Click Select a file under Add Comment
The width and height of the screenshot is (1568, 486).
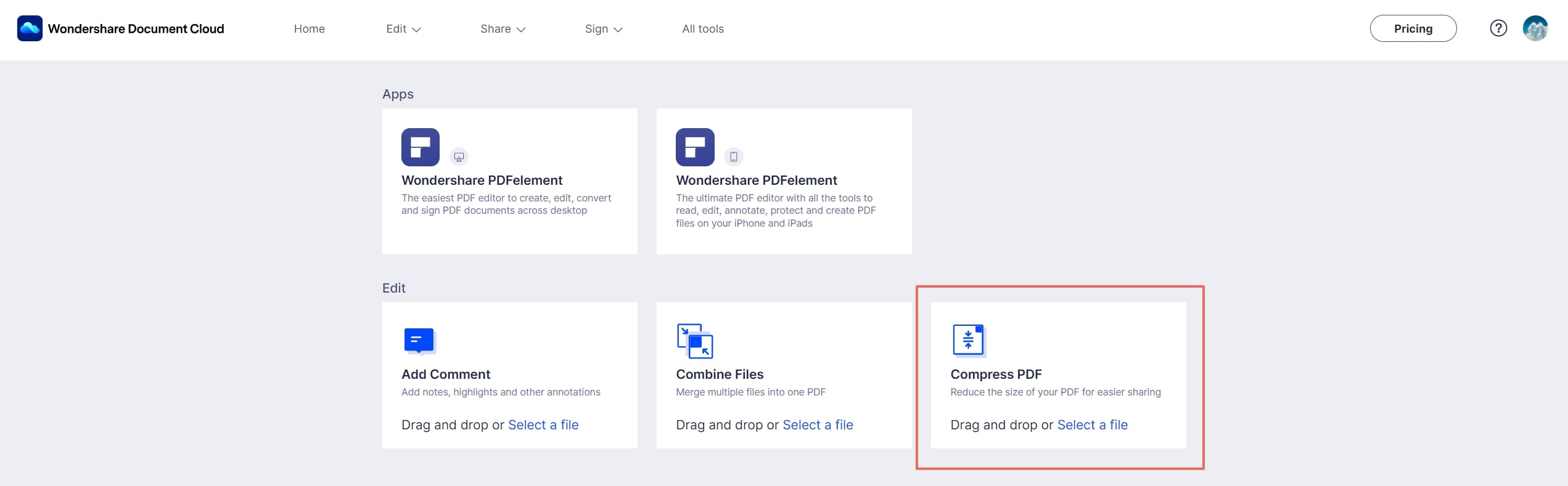pos(543,425)
